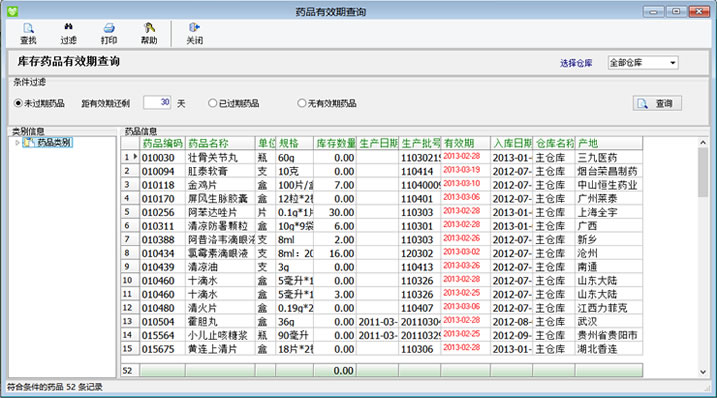The width and height of the screenshot is (717, 398).
Task: Click the green app icon in title bar
Action: tap(12, 11)
